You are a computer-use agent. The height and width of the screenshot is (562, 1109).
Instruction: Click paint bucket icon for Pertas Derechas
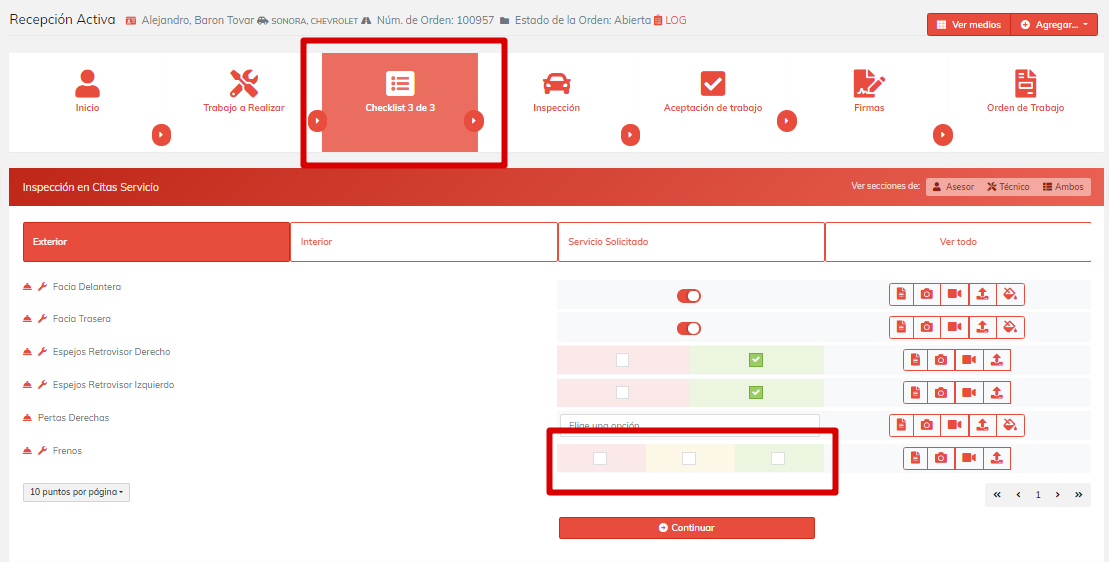(x=1010, y=425)
